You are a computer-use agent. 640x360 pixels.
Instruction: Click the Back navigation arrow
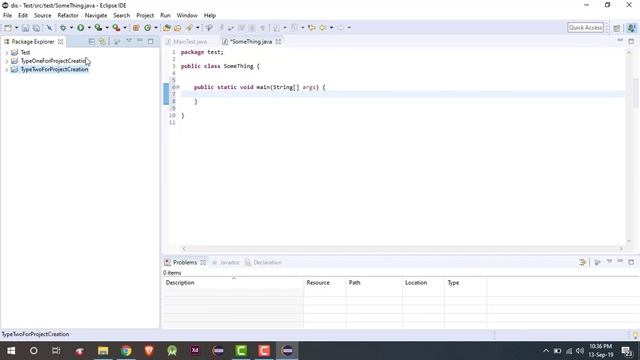(323, 28)
